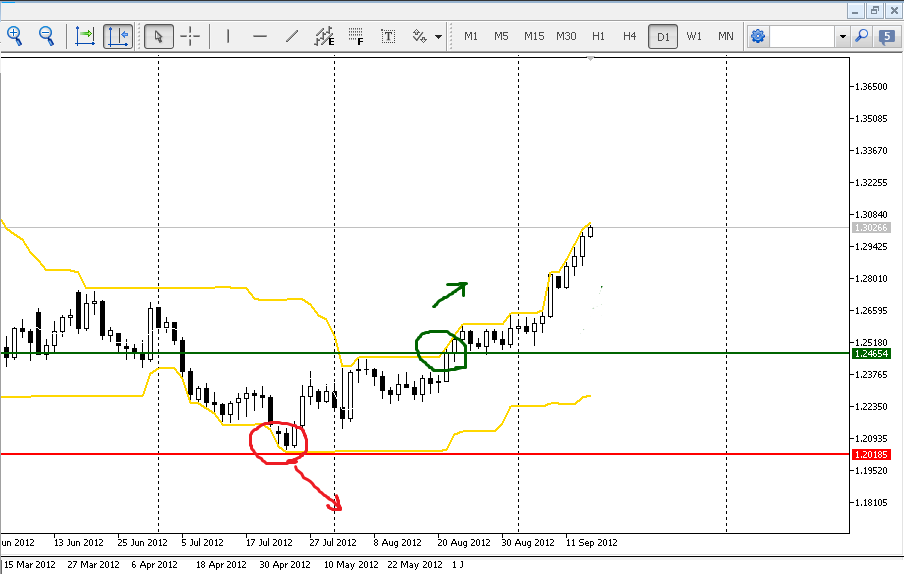Switch to H4 timeframe

[x=630, y=36]
